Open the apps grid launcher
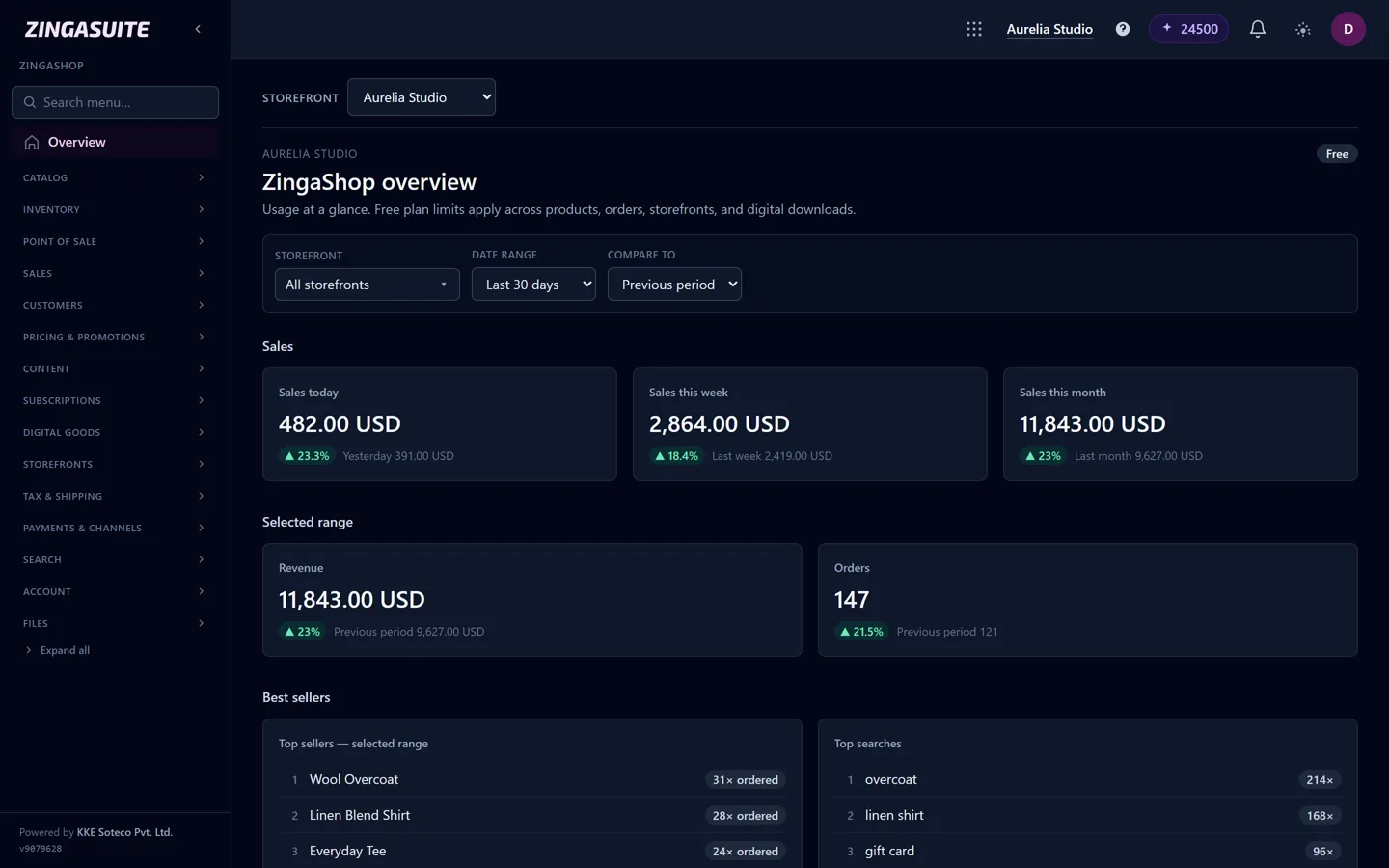The image size is (1389, 868). point(974,29)
